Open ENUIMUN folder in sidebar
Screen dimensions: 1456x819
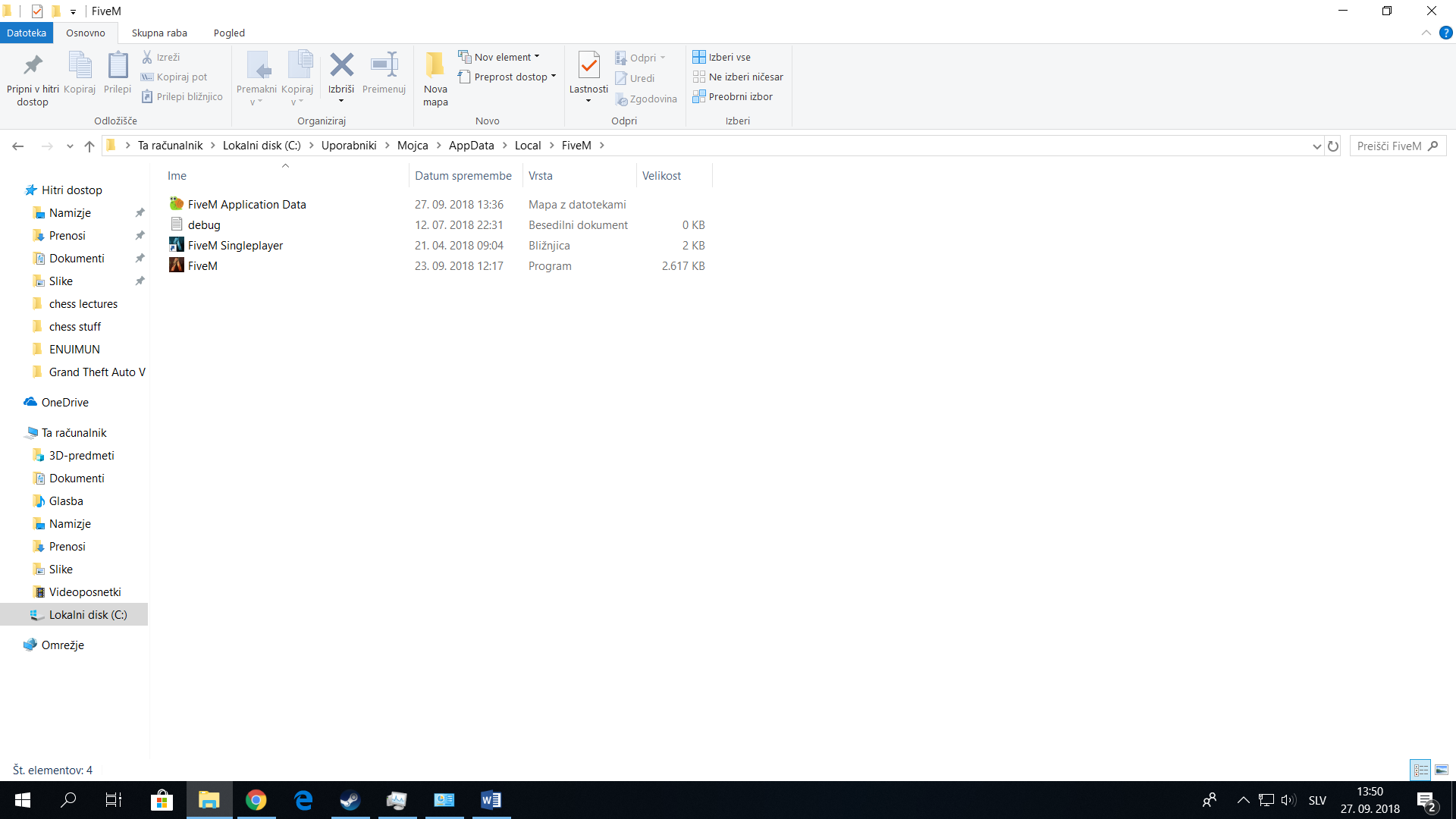coord(74,349)
